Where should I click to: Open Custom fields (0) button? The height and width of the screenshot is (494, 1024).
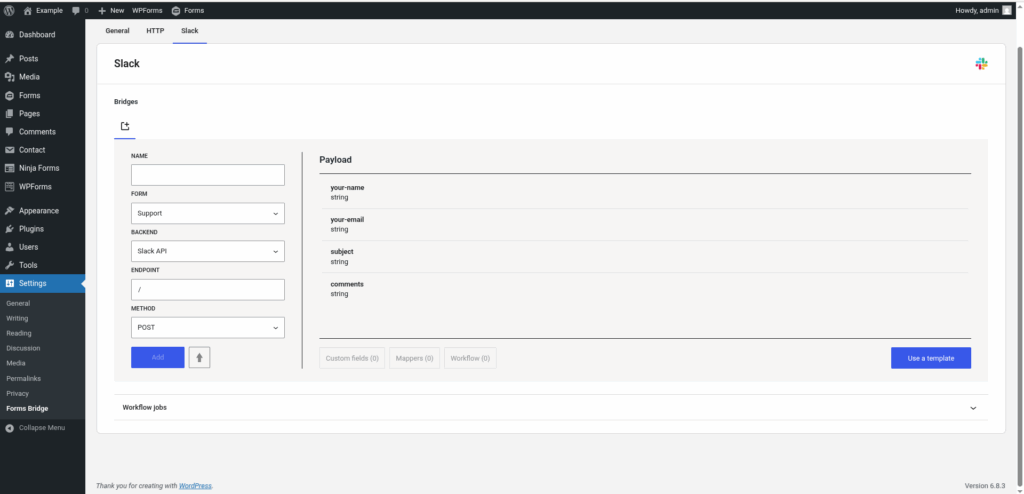(352, 358)
